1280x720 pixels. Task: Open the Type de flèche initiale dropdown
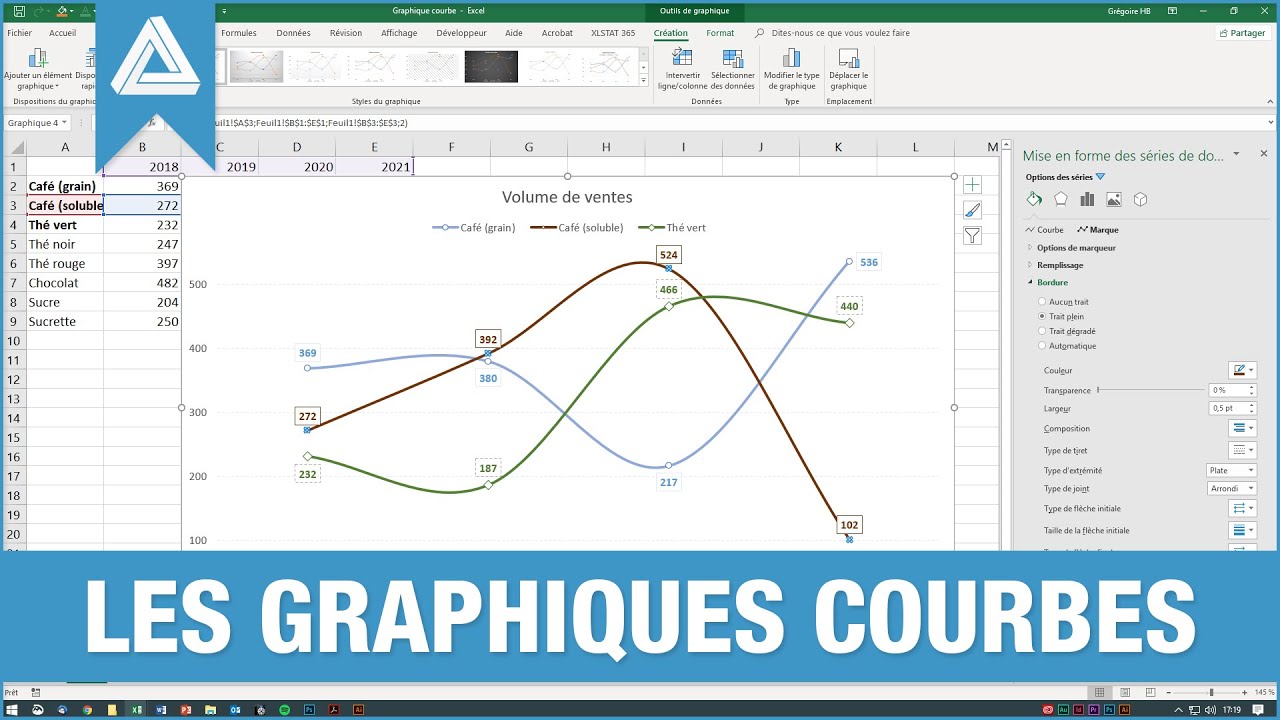click(x=1242, y=509)
